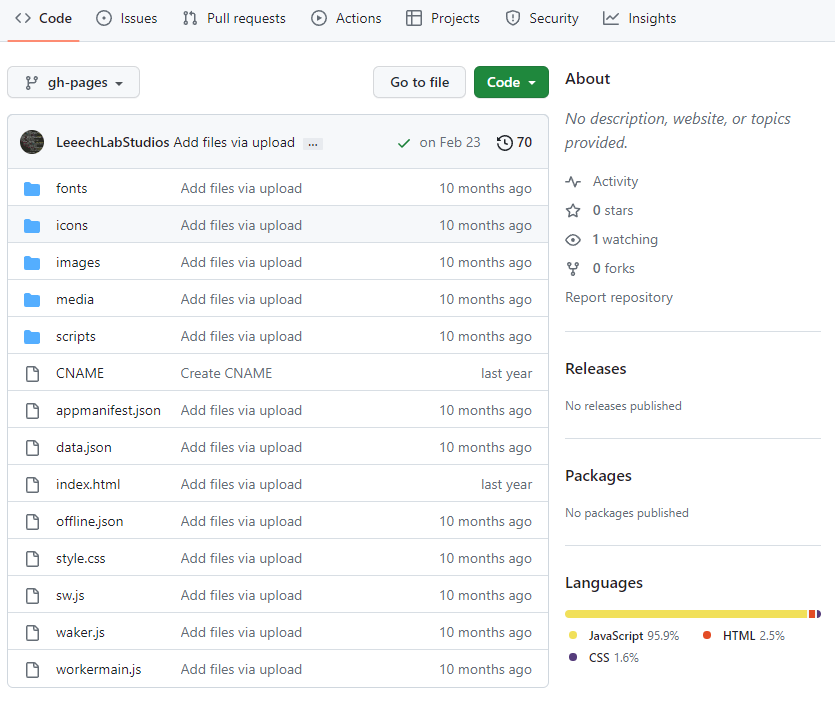
Task: Click the LeeechLabStudios avatar image
Action: 32,142
